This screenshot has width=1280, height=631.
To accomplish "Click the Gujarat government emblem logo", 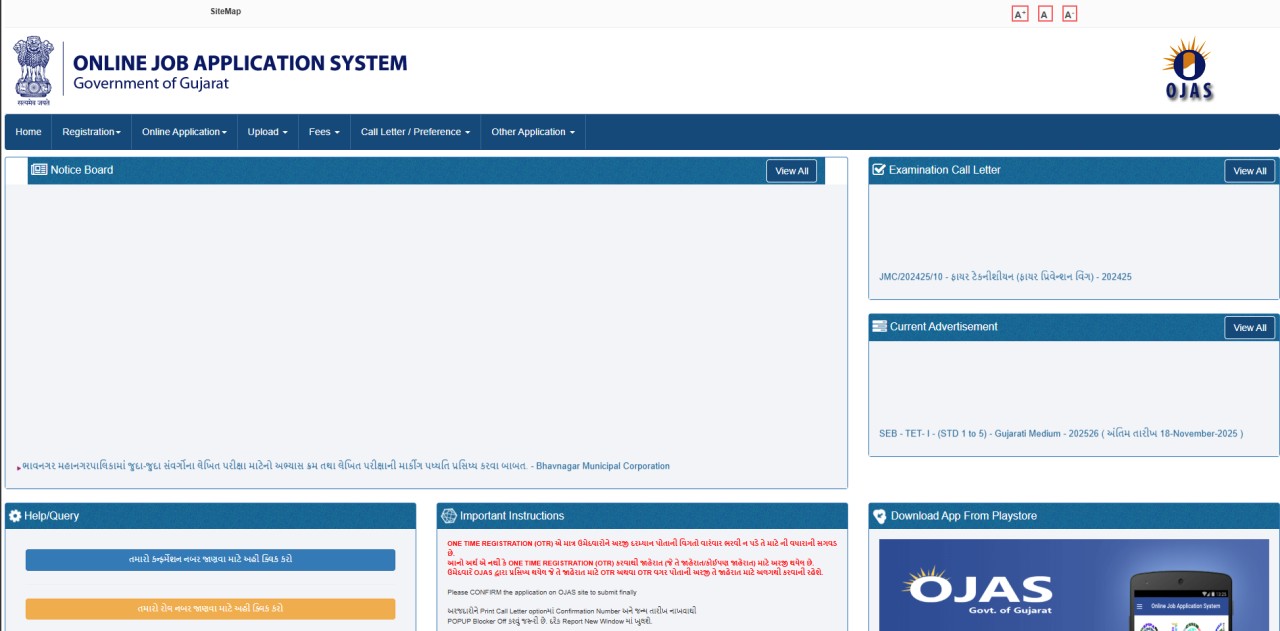I will click(33, 71).
